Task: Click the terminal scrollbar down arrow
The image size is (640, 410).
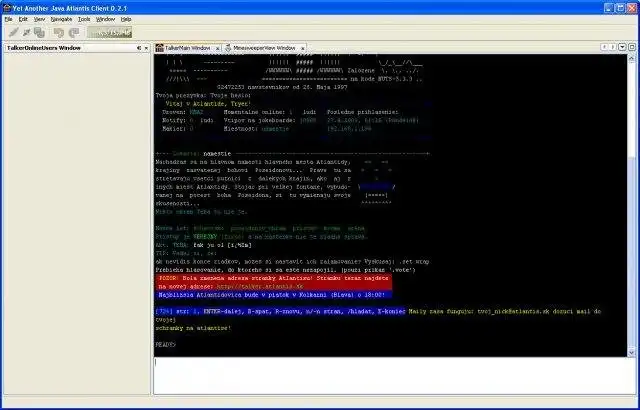Action: (x=631, y=352)
